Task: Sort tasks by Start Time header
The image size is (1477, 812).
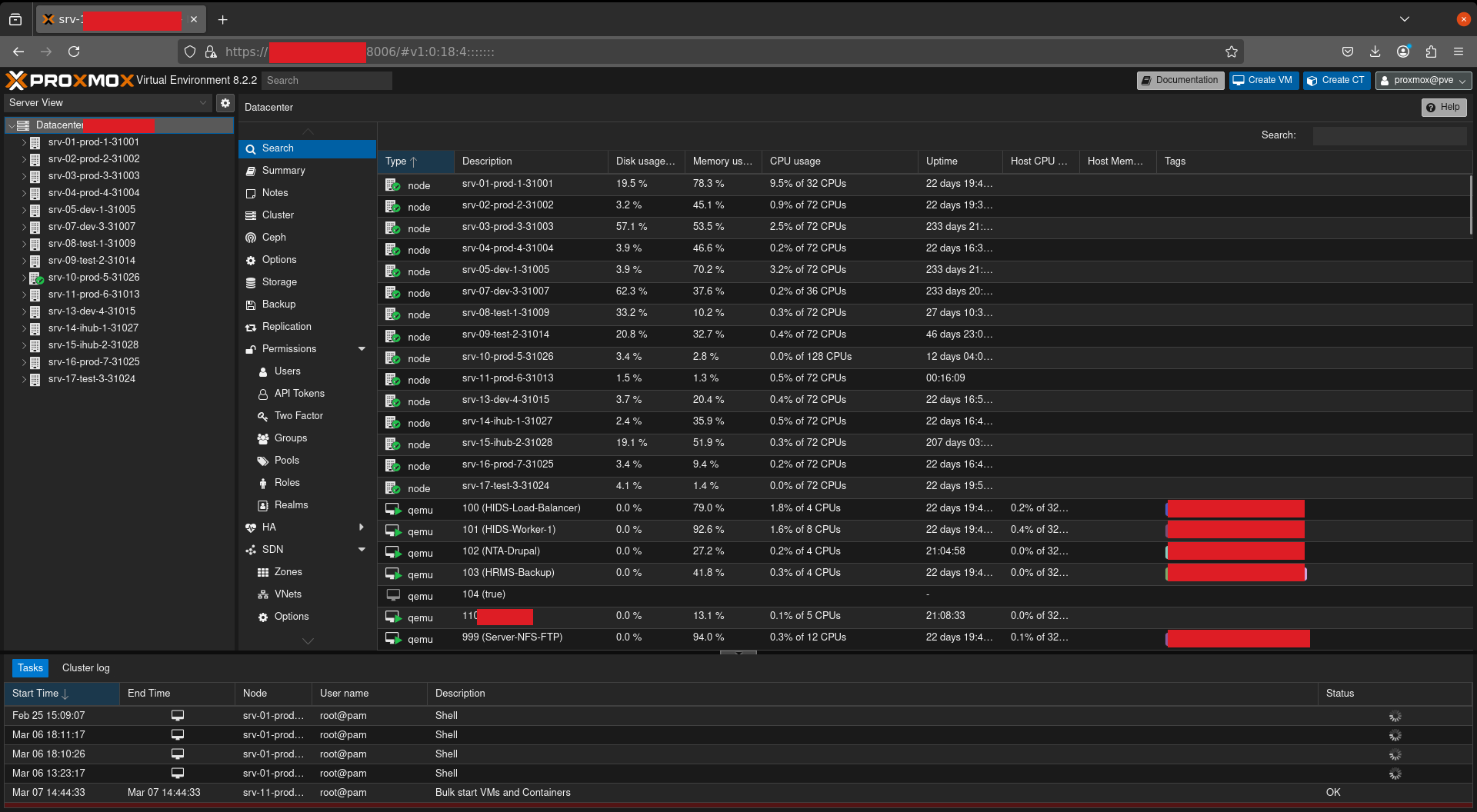Action: tap(62, 694)
